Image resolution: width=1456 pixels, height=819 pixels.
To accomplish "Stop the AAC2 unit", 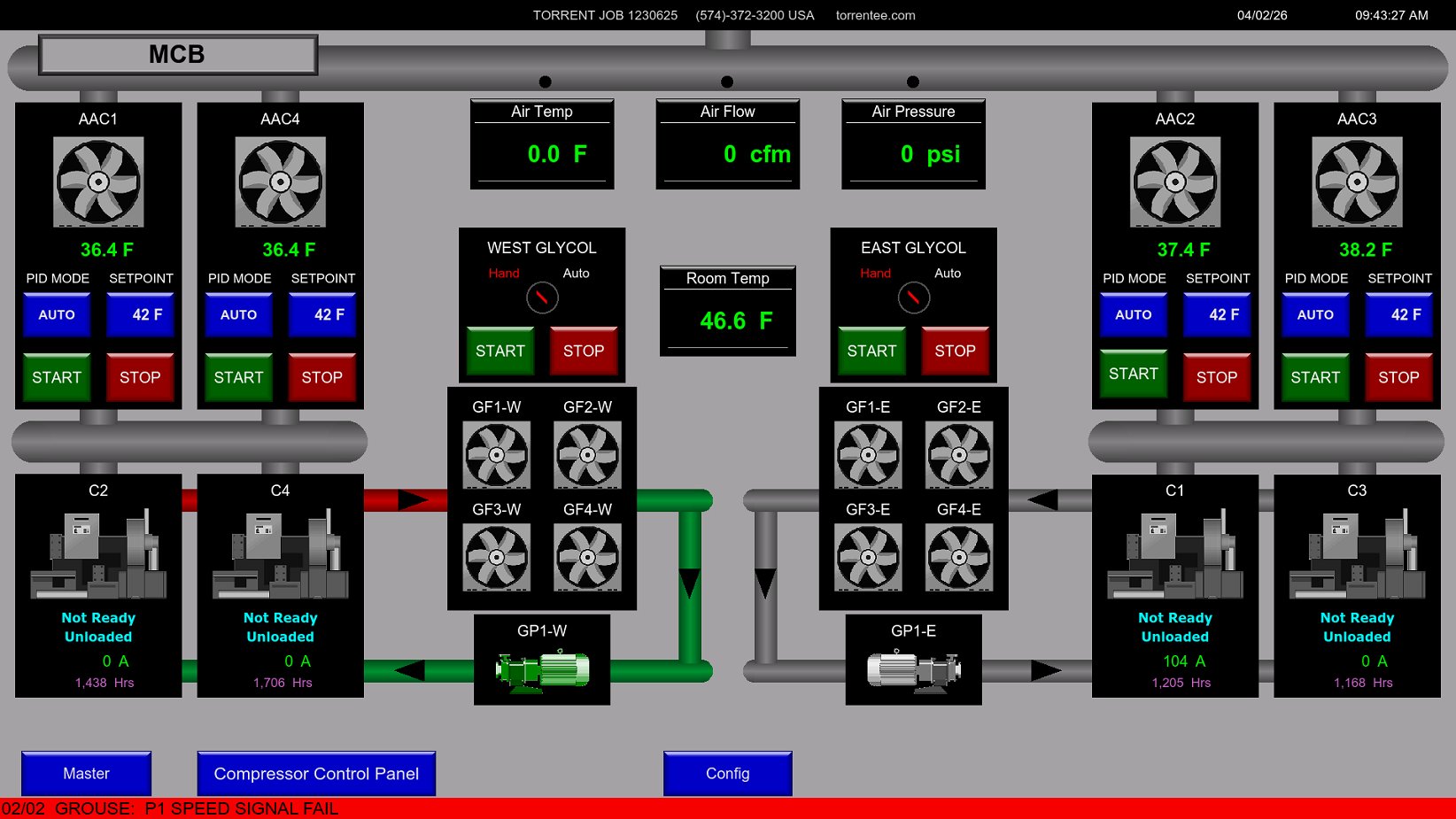I will [1217, 377].
